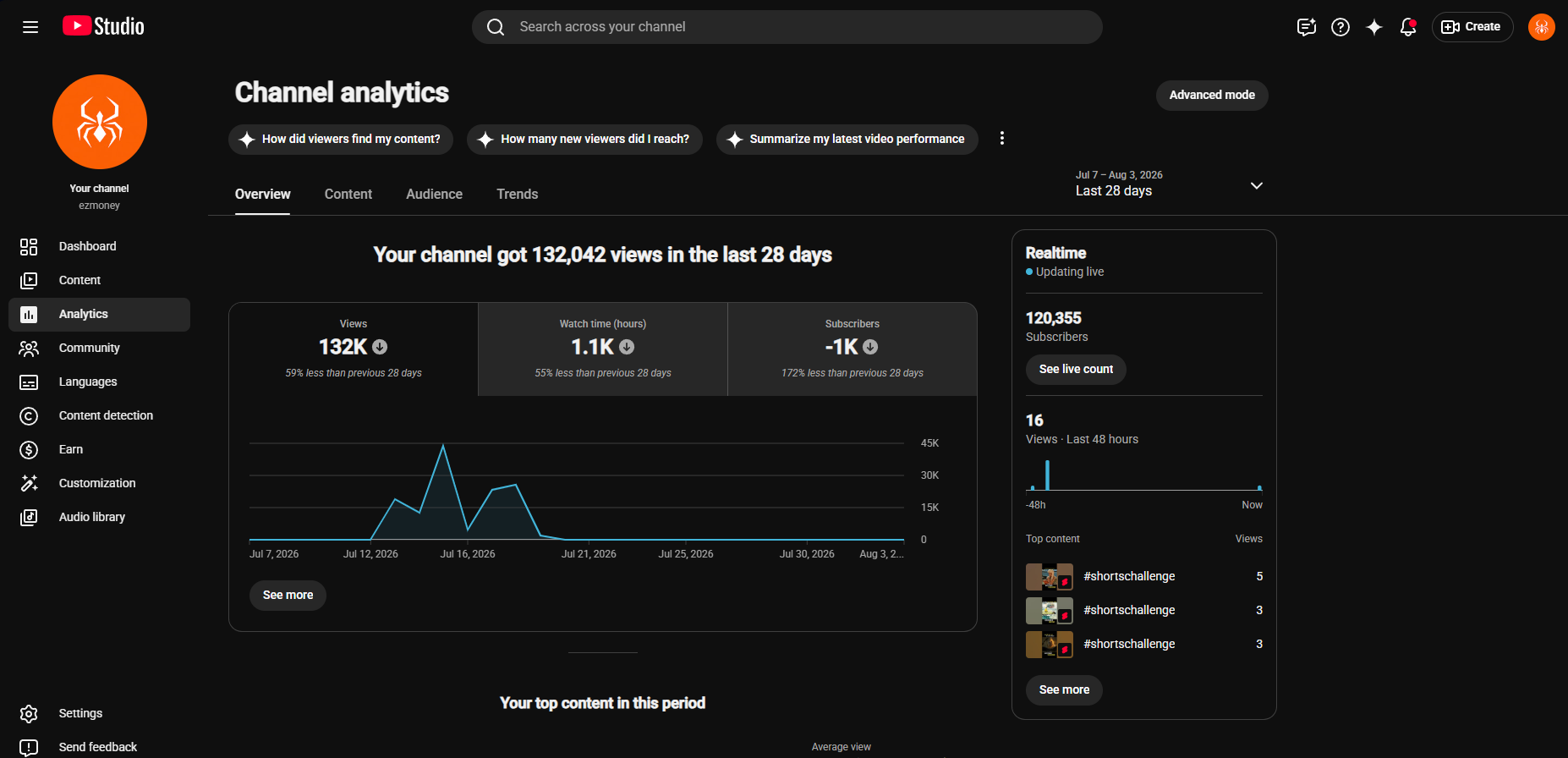The height and width of the screenshot is (758, 1568).
Task: Open the Create dropdown button
Action: click(x=1472, y=27)
